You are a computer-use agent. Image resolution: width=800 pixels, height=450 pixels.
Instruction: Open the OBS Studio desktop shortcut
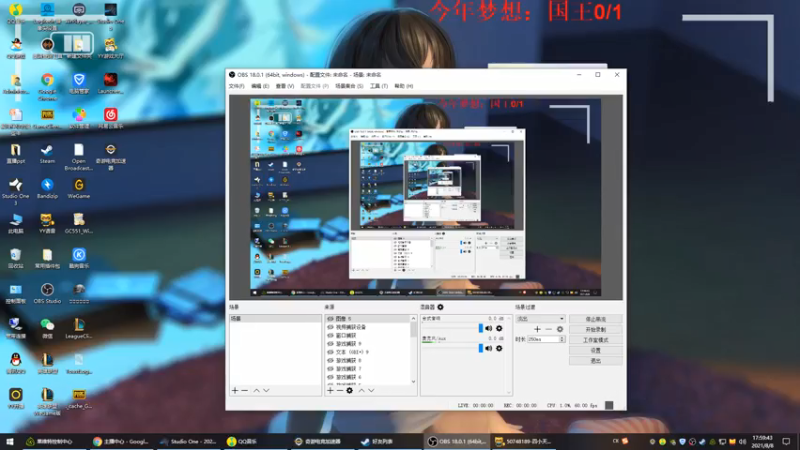click(x=47, y=294)
